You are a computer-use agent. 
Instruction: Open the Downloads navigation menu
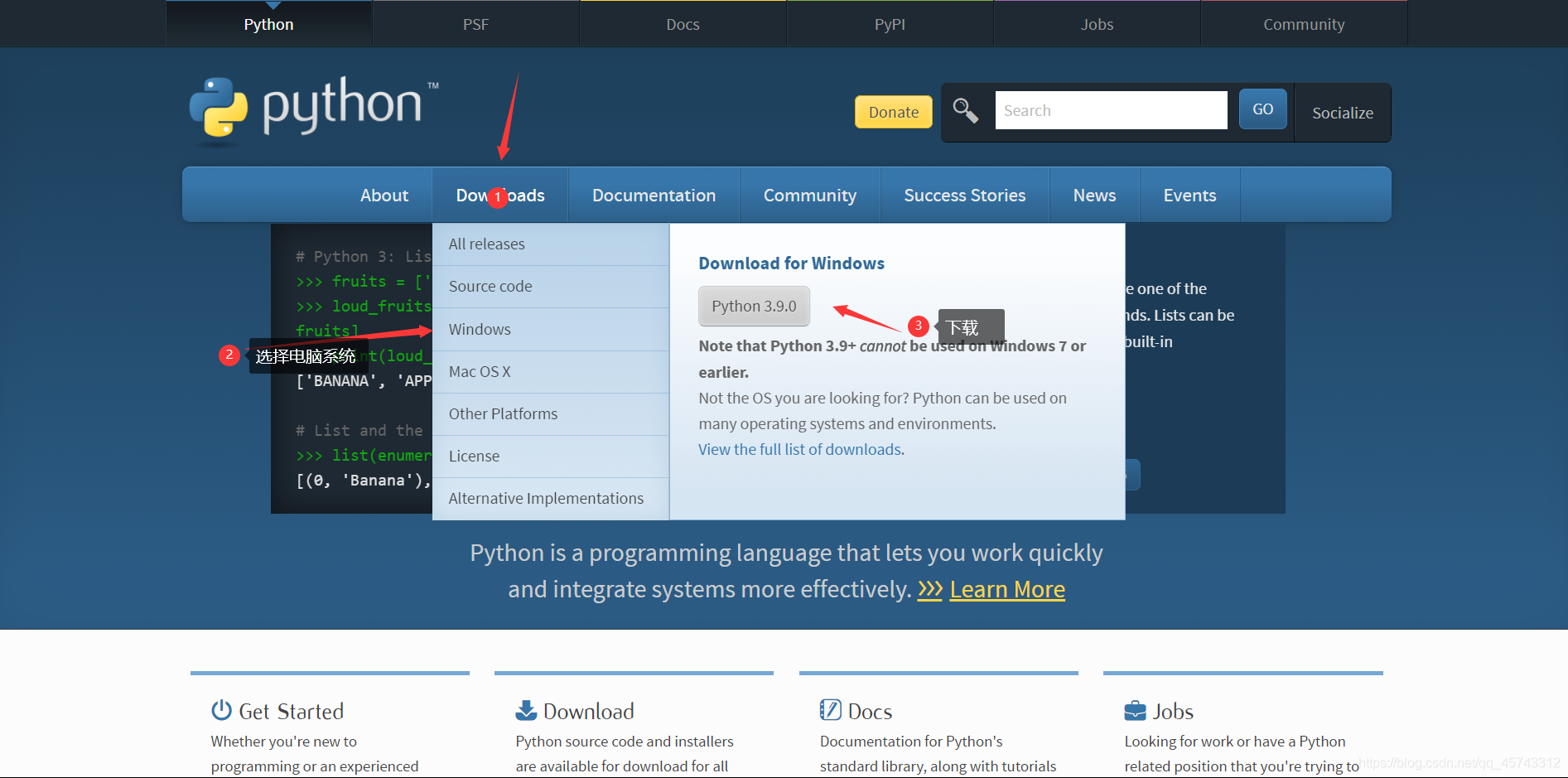point(500,195)
